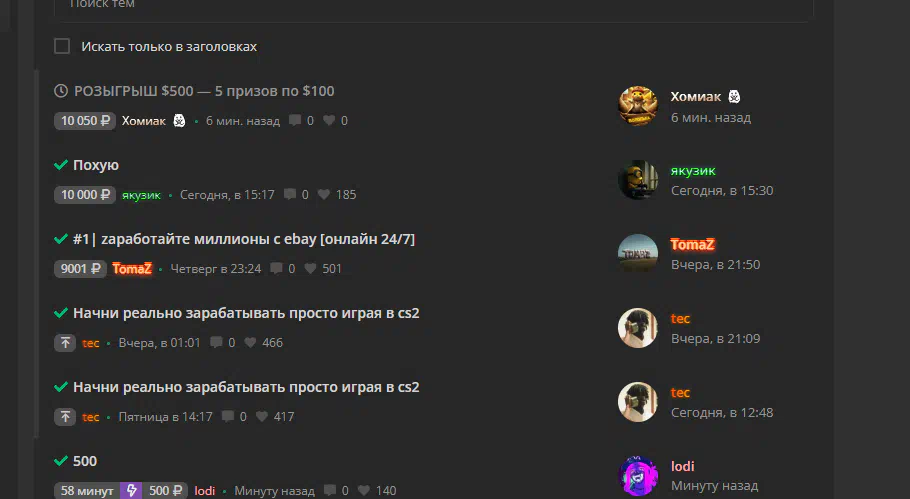Click the comments icon in TomaZ thread row
Viewport: 910px width, 499px height.
point(277,268)
